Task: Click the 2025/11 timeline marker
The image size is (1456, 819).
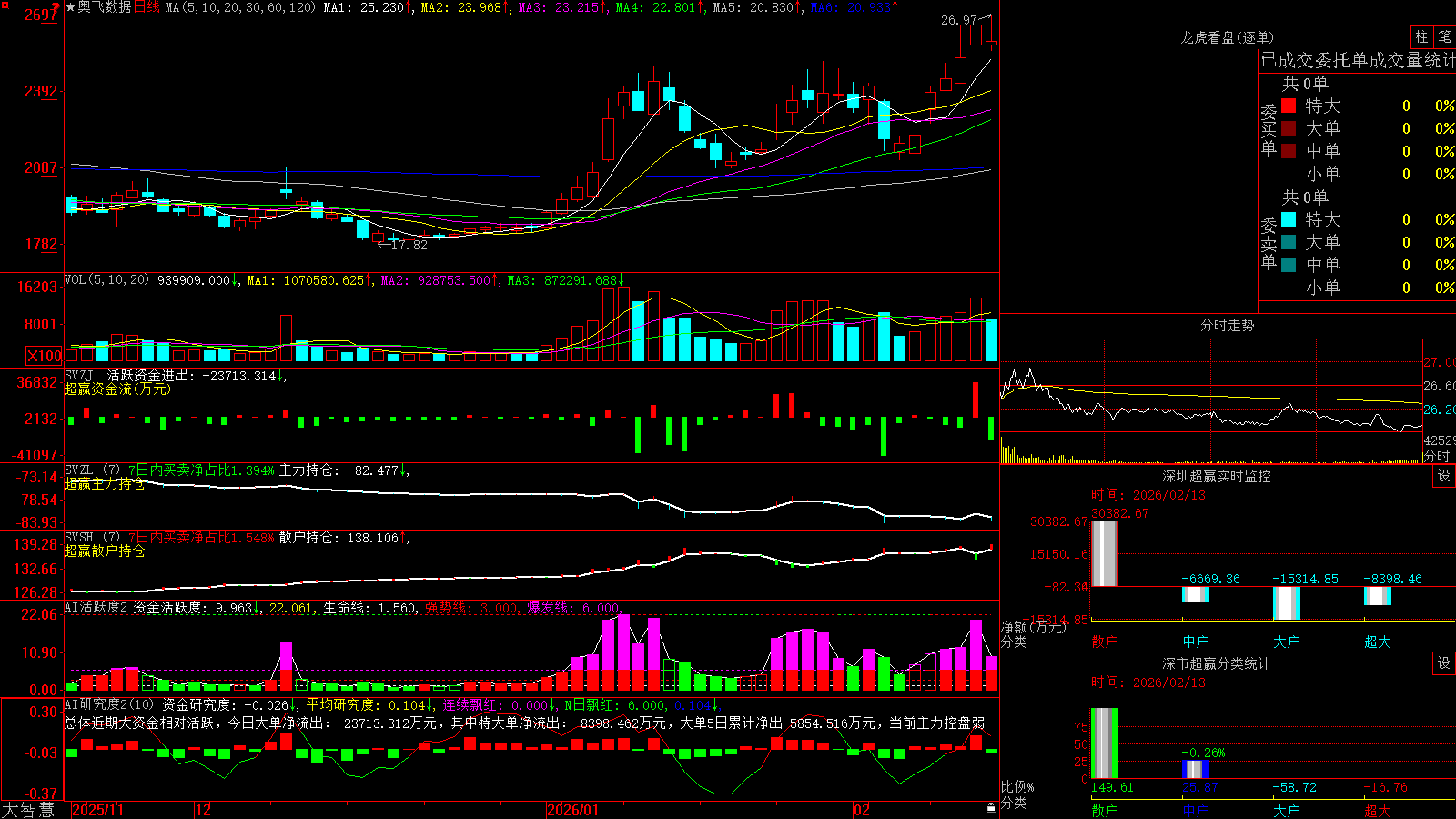Action: click(x=97, y=810)
